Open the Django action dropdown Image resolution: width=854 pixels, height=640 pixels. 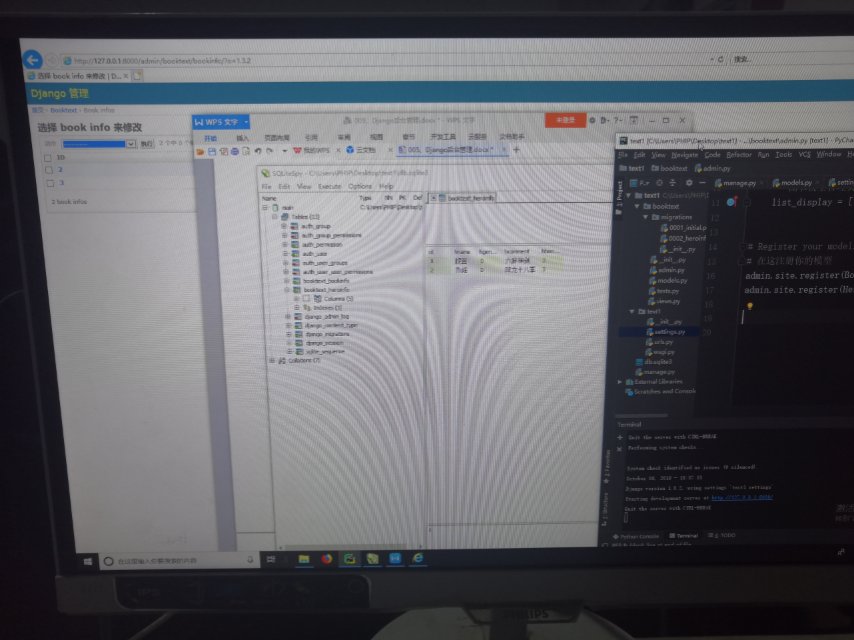tap(99, 144)
